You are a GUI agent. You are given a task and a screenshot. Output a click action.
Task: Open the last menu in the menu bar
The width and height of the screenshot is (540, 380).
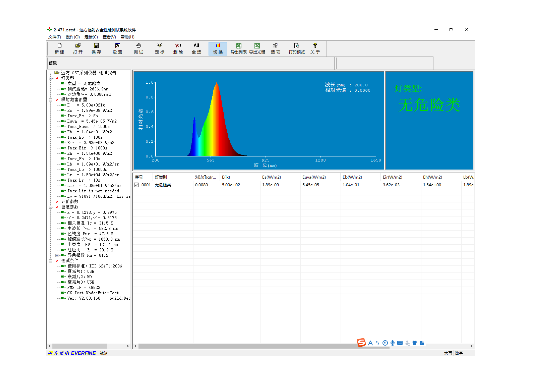tap(127, 37)
